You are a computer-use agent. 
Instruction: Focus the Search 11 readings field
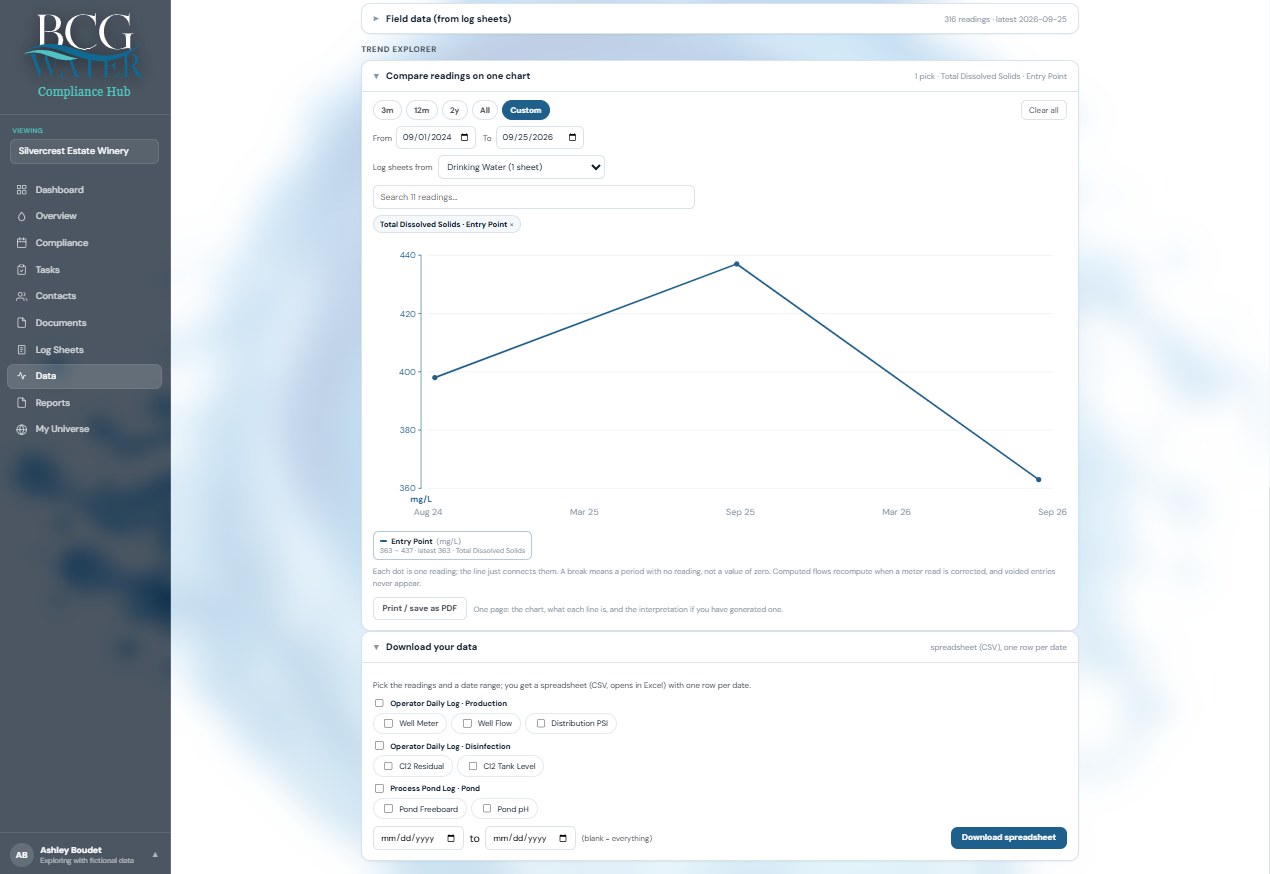(534, 197)
